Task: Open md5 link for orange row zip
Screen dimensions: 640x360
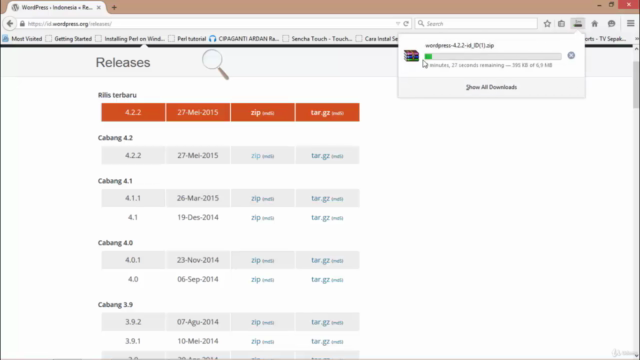Action: click(x=268, y=113)
